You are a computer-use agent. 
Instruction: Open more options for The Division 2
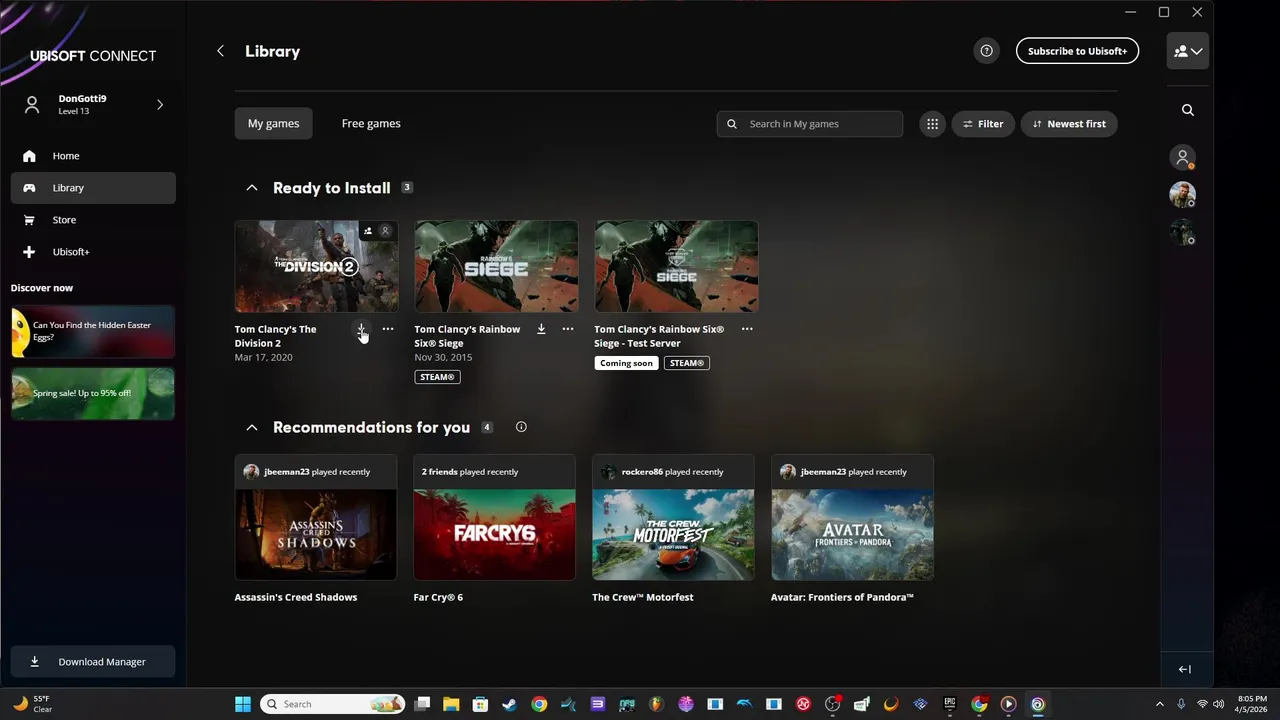pos(388,329)
